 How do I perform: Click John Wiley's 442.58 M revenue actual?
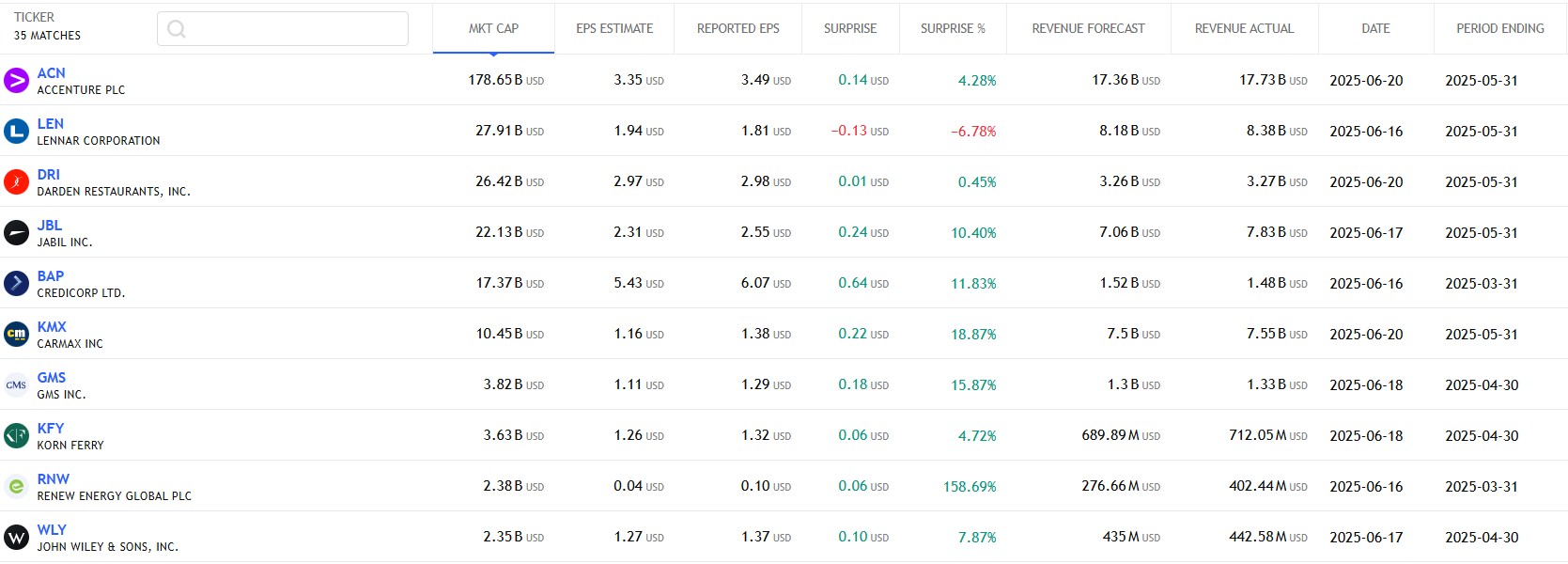(x=1268, y=538)
